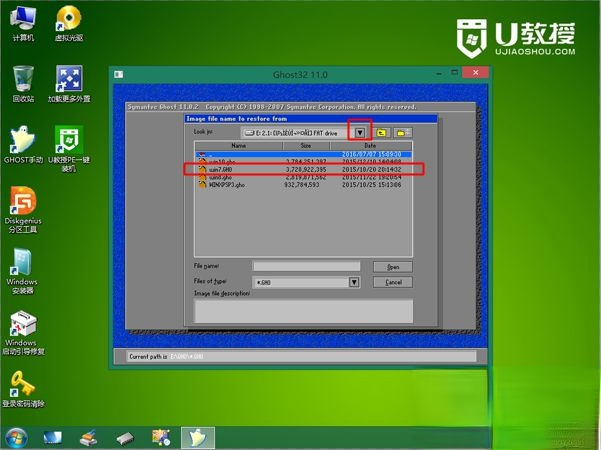This screenshot has height=450, width=601.
Task: Click the monitor icon in taskbar
Action: coord(53,438)
